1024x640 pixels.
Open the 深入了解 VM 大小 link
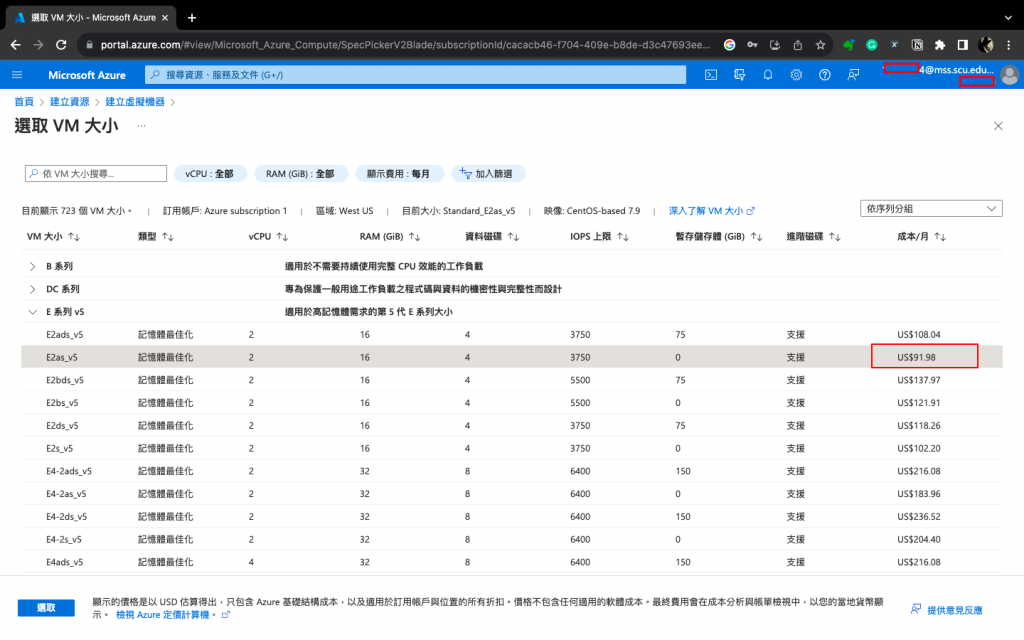[x=711, y=211]
